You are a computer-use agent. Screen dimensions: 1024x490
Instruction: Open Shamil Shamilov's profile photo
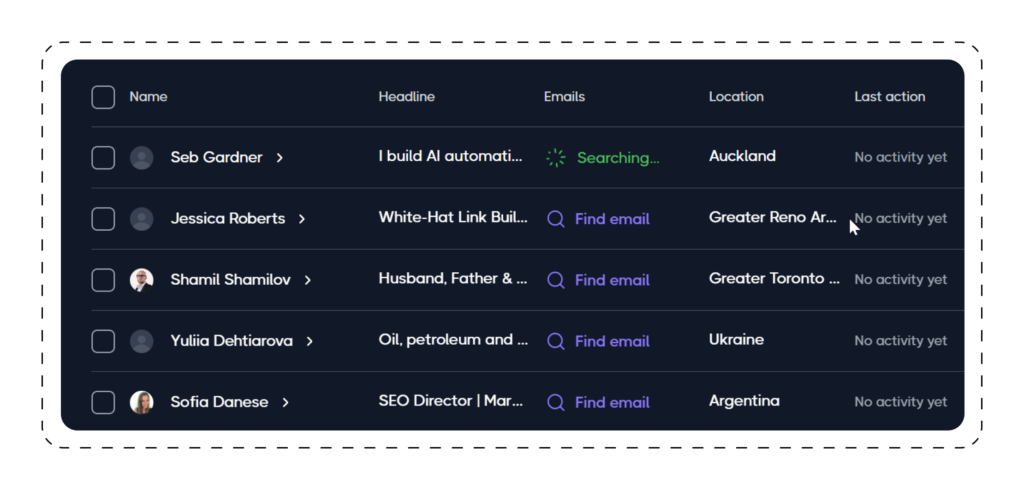click(x=142, y=280)
